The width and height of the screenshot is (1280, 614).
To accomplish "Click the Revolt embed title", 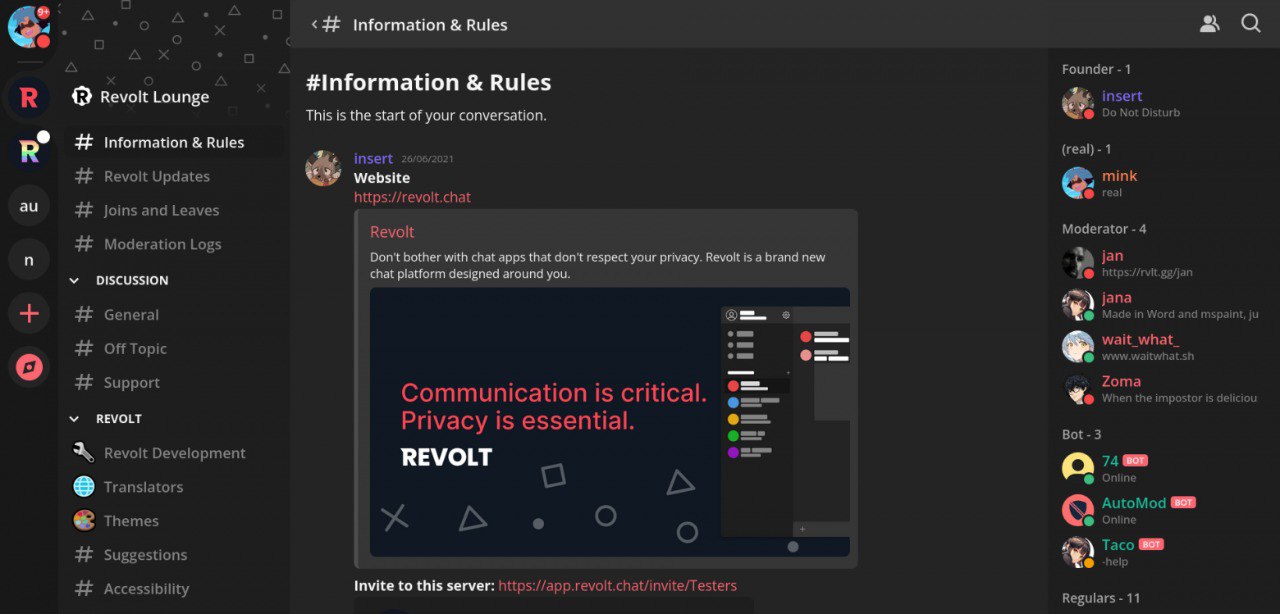I will point(392,232).
